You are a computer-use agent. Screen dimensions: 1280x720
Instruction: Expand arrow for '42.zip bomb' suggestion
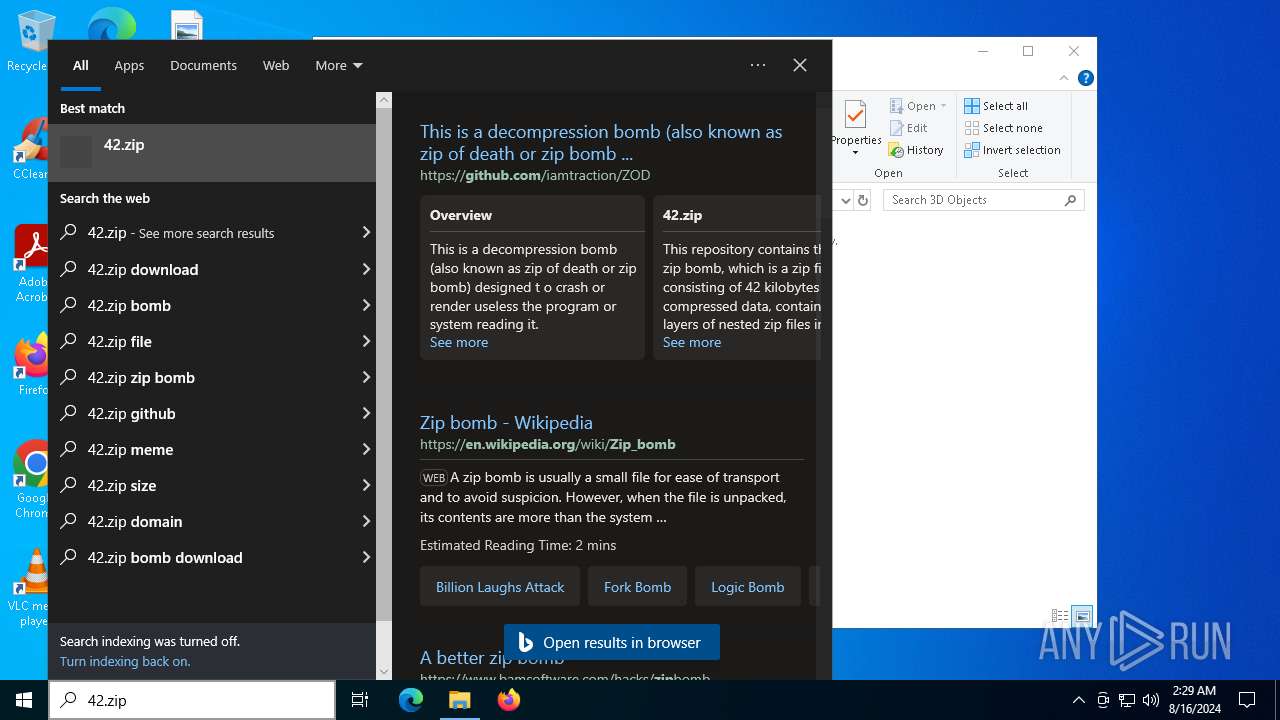(x=366, y=305)
